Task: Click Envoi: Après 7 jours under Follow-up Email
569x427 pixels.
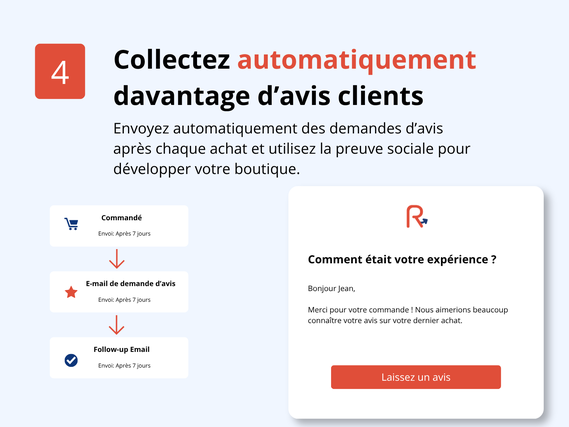Action: [x=124, y=366]
